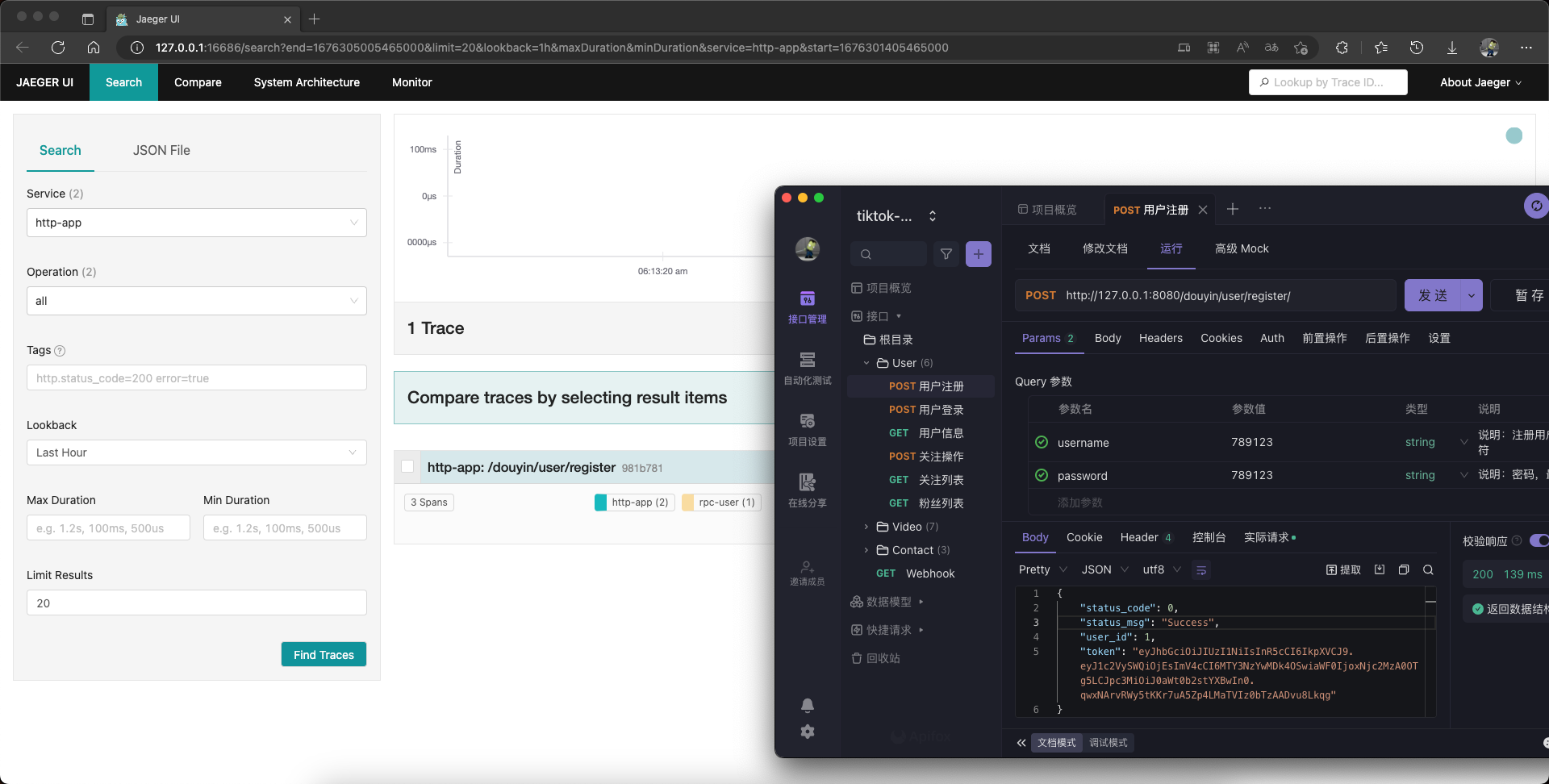Expand the Contact folder in Apifox tree
The image size is (1549, 784).
tap(866, 550)
